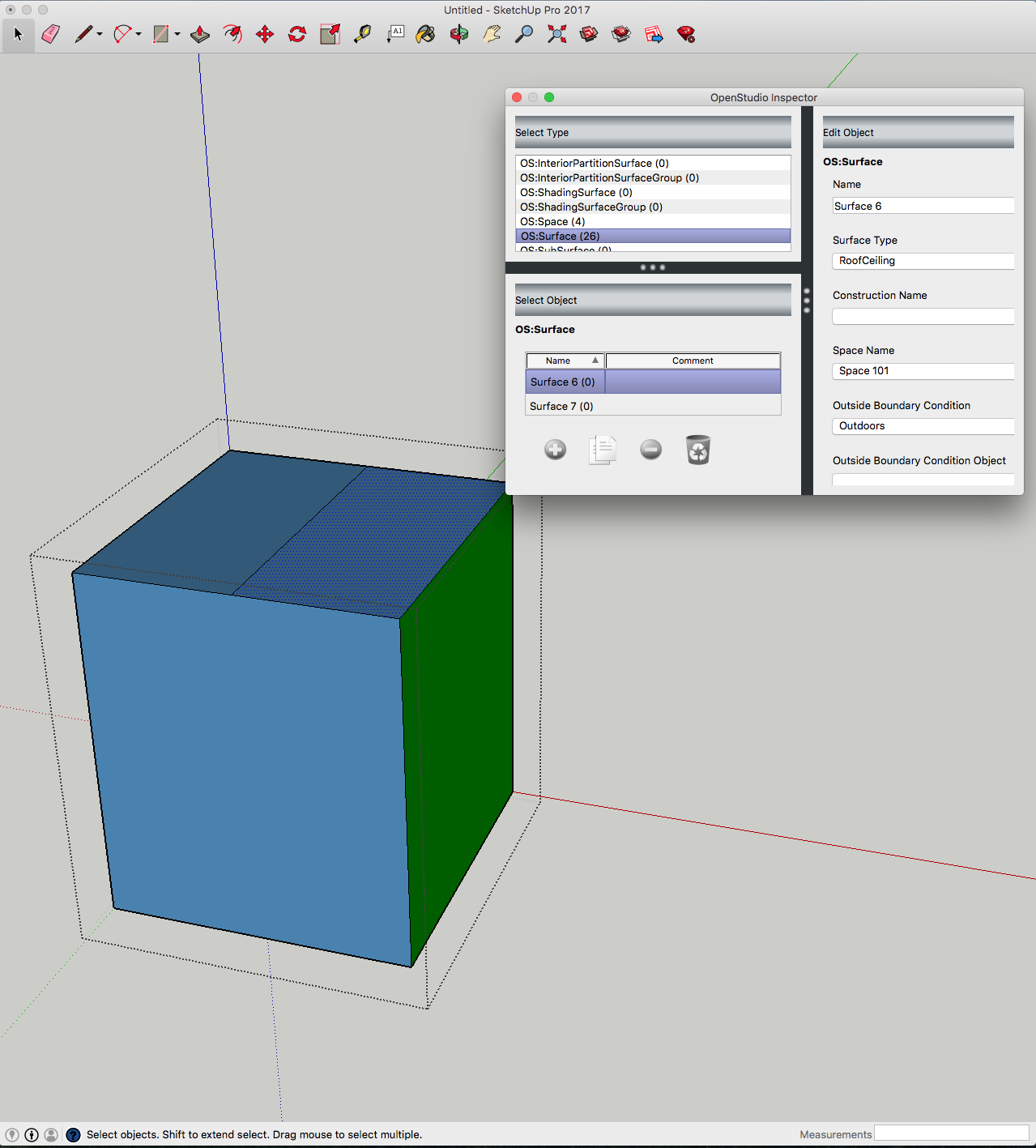Open the Paint Bucket tool

click(425, 34)
